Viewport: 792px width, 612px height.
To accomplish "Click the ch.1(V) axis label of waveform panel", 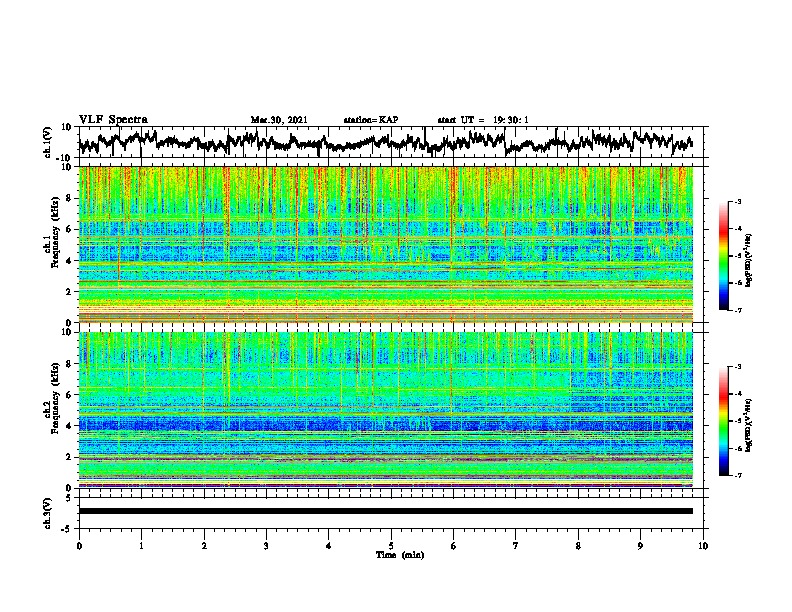I will (x=48, y=142).
